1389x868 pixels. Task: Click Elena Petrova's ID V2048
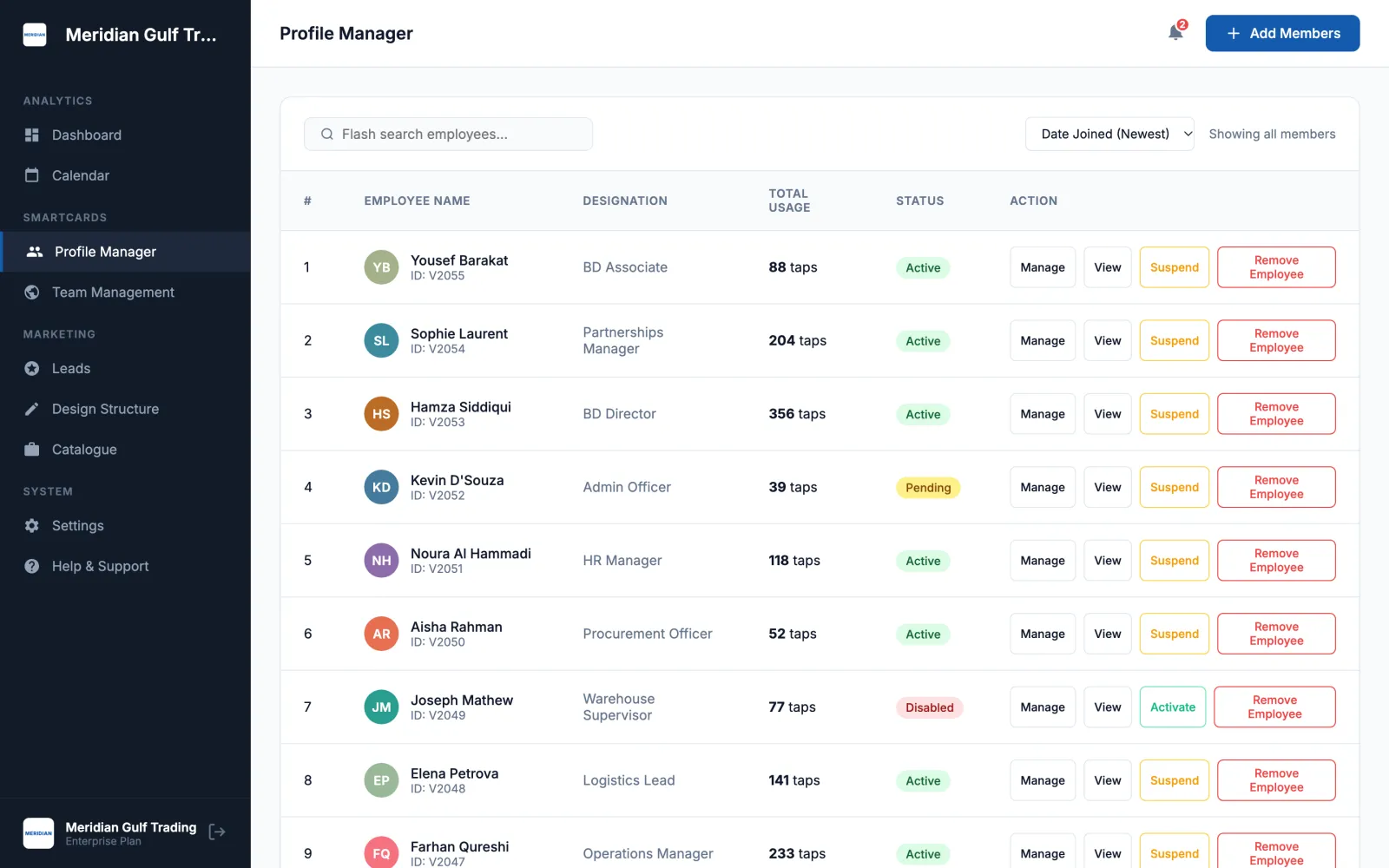(x=438, y=789)
